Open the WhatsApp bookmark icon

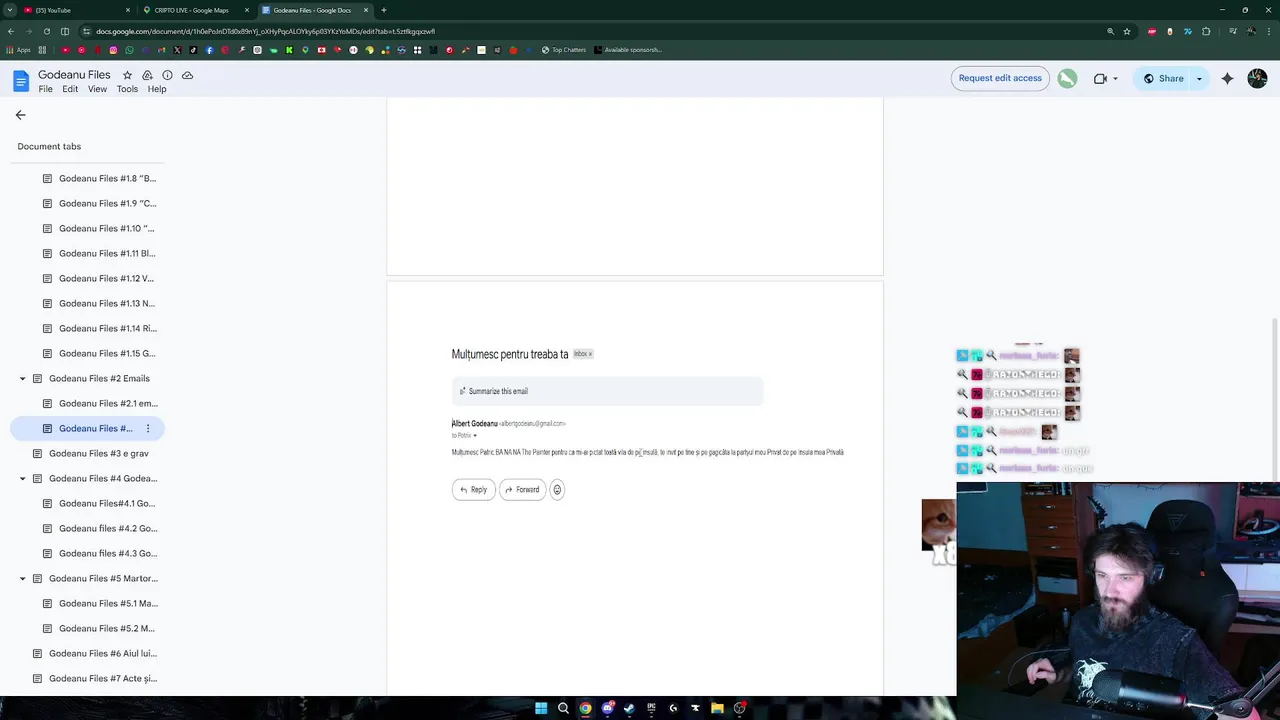click(129, 50)
